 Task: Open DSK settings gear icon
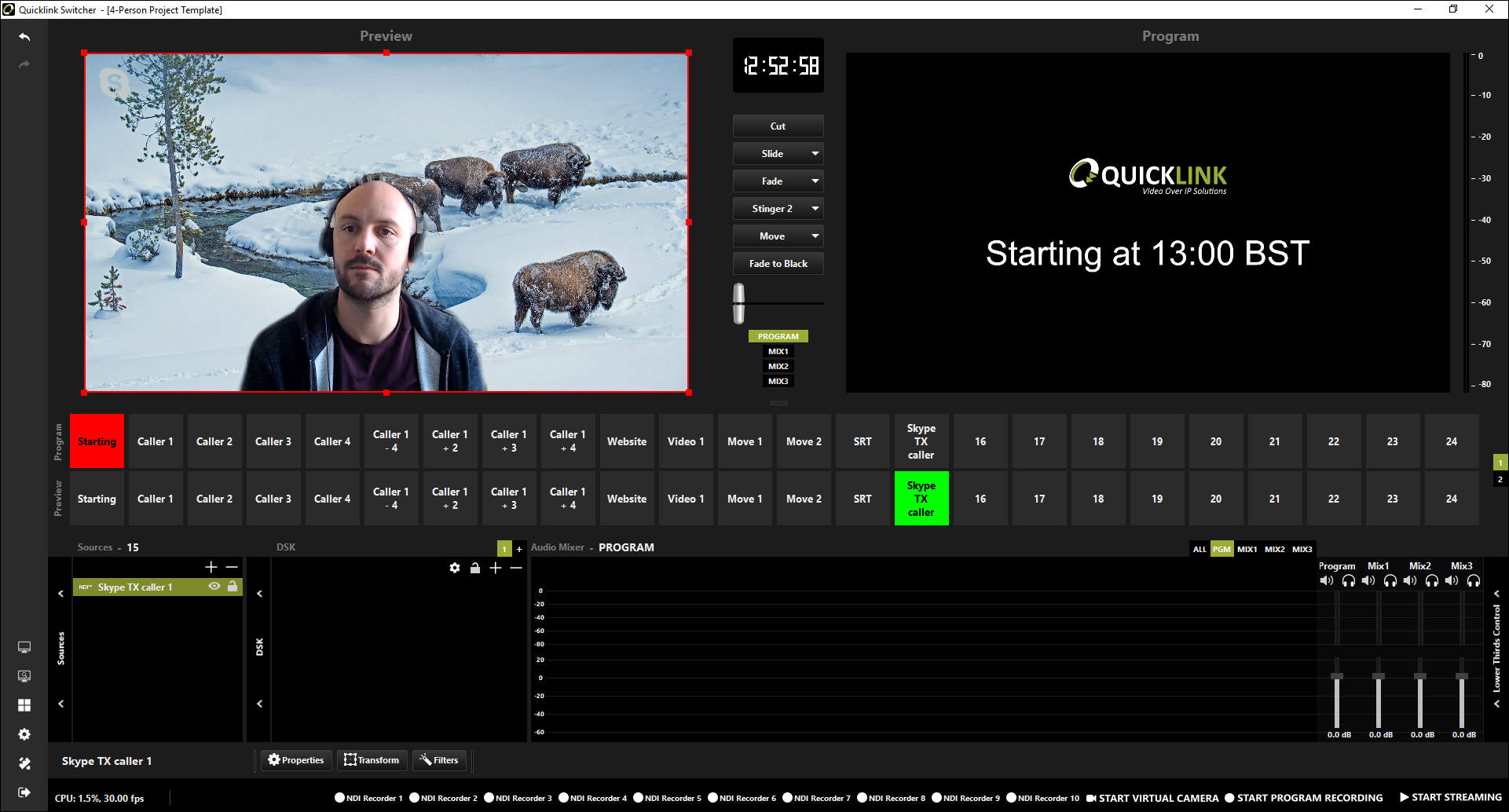(x=455, y=568)
